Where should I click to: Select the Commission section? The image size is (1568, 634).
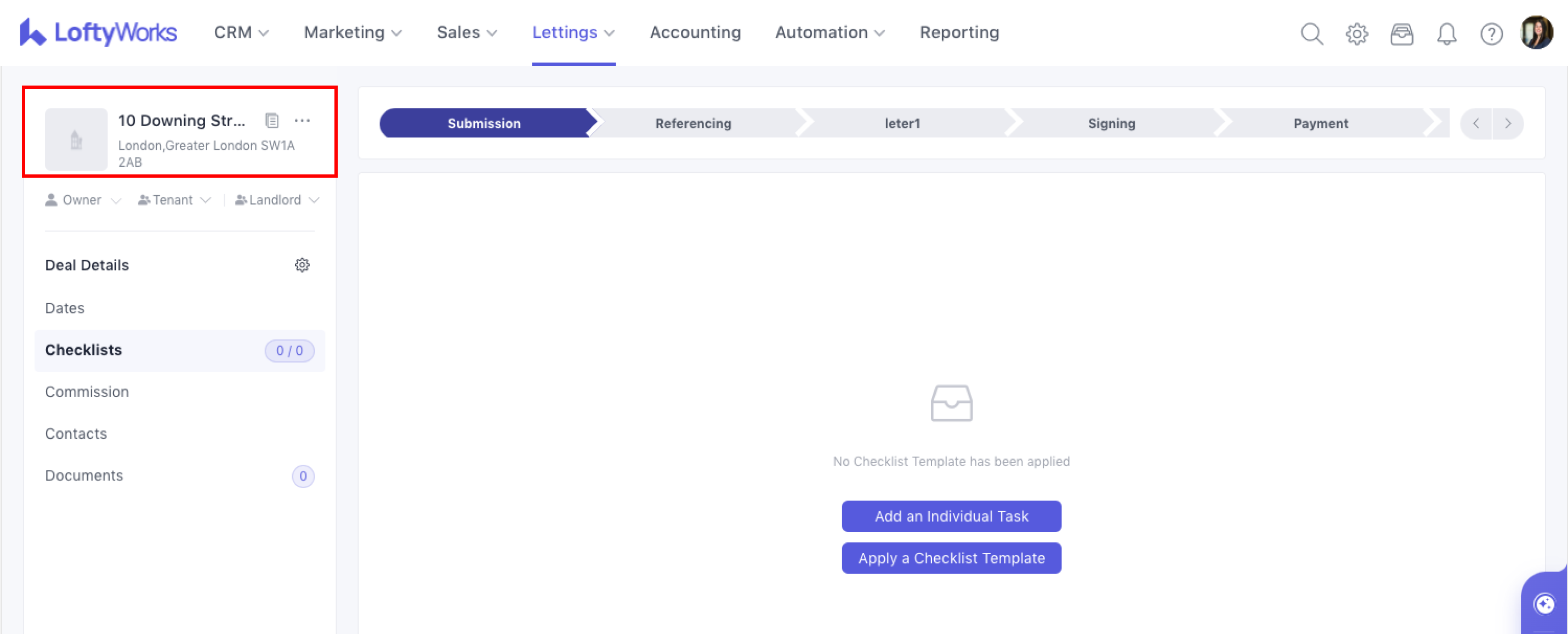point(87,392)
